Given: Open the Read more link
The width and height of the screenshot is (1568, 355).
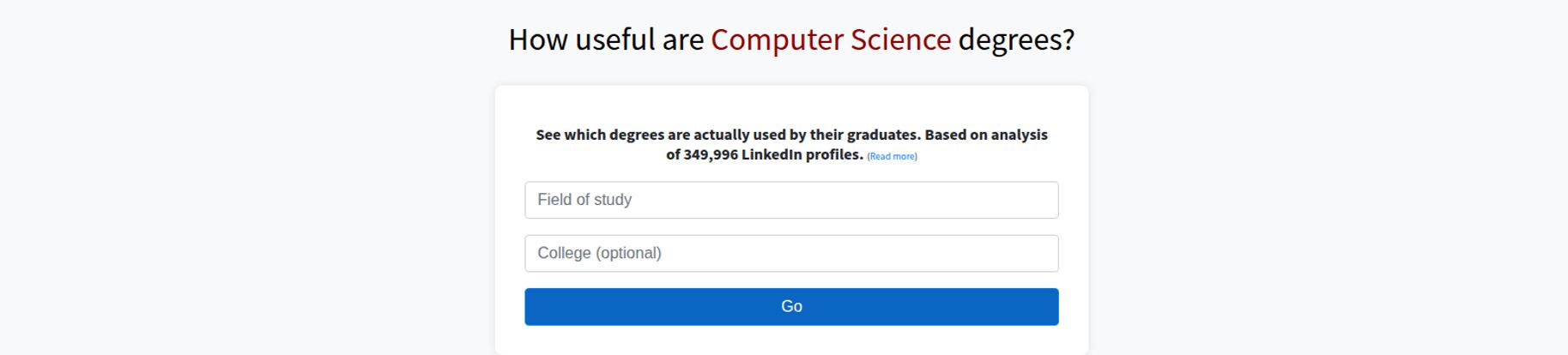Looking at the screenshot, I should 892,156.
